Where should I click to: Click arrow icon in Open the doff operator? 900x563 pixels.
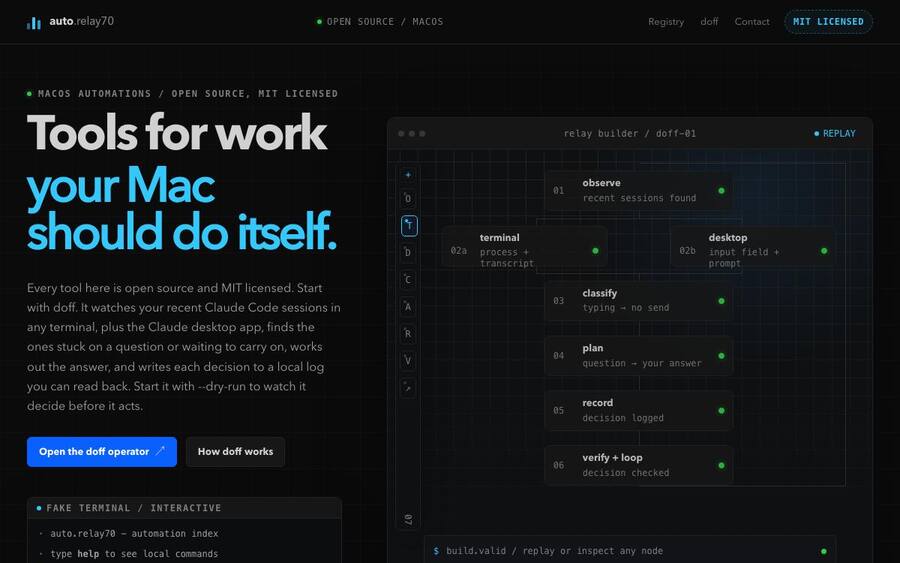pyautogui.click(x=160, y=451)
